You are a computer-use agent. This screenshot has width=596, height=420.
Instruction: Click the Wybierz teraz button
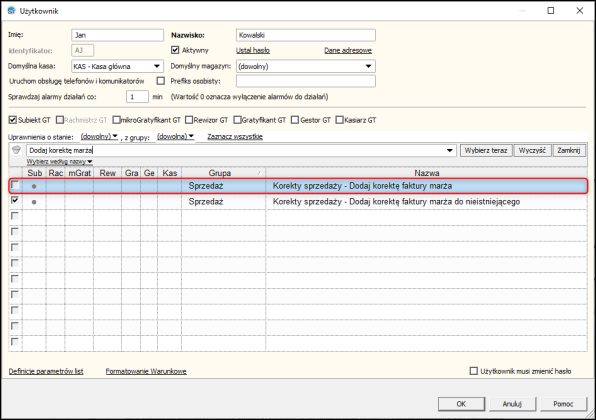point(486,150)
